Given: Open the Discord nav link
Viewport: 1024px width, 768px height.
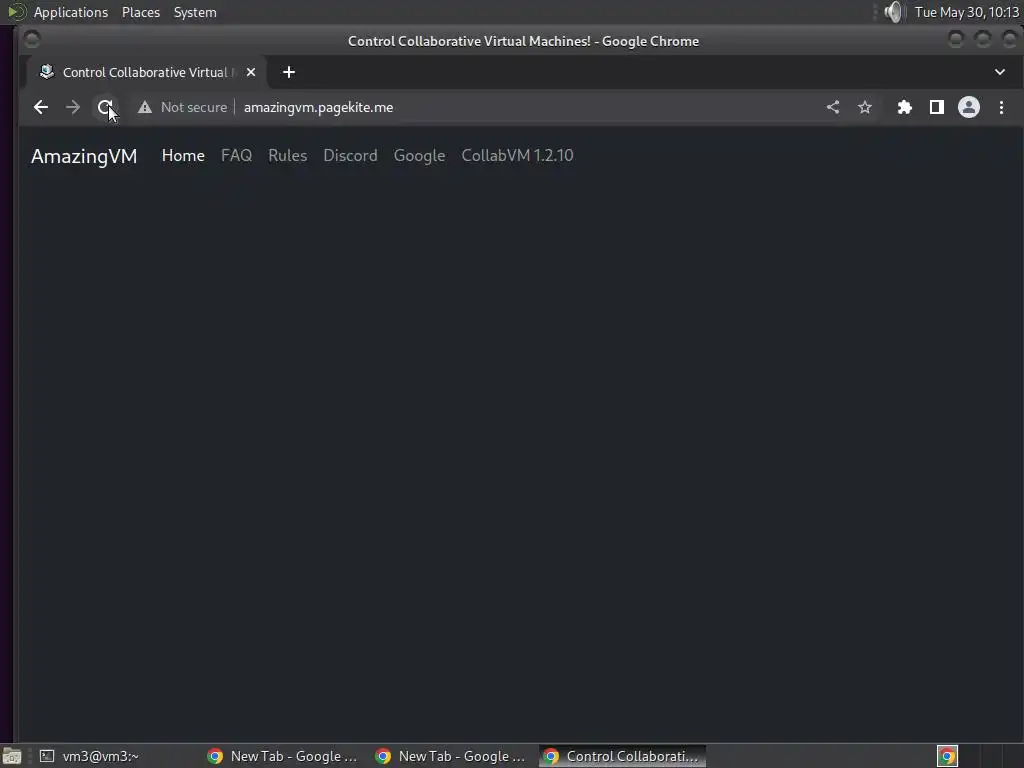Looking at the screenshot, I should coord(350,155).
